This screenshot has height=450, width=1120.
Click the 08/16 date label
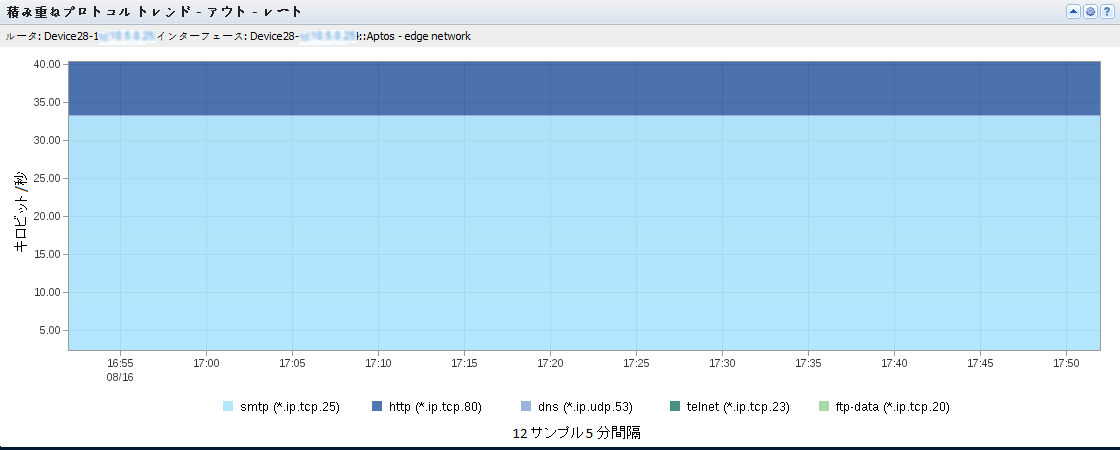tap(120, 377)
